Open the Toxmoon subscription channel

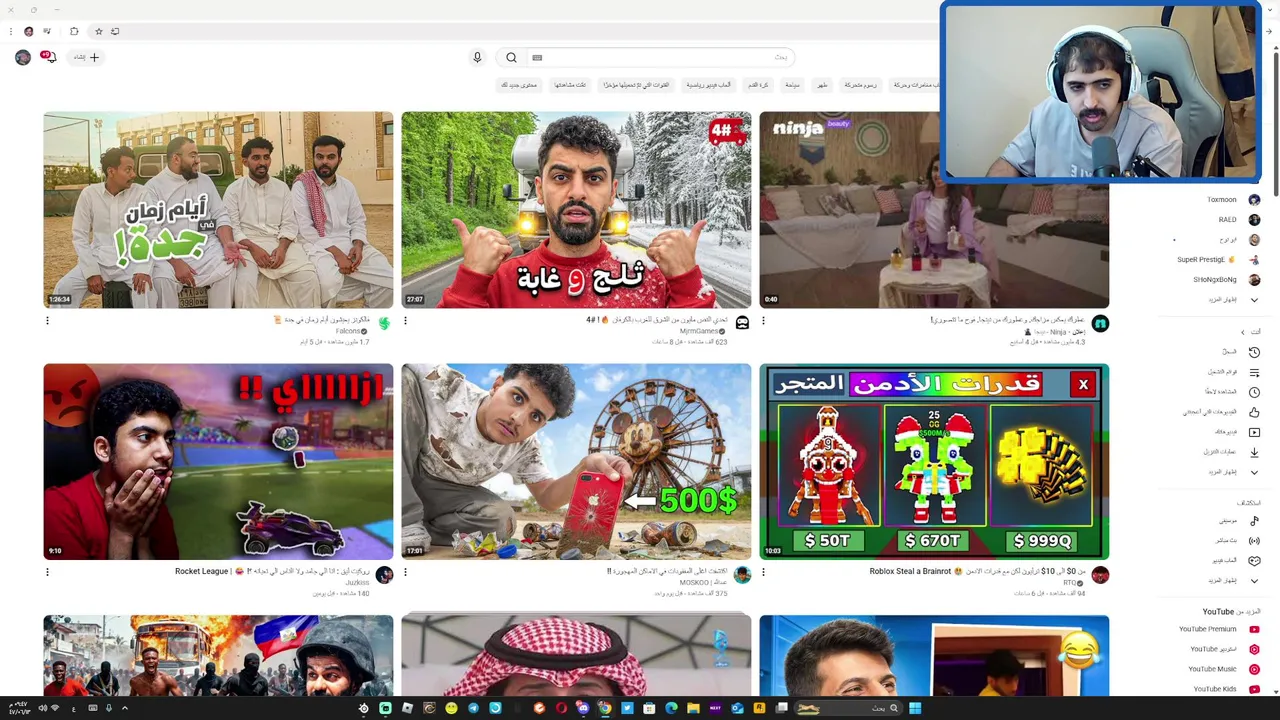(x=1233, y=200)
